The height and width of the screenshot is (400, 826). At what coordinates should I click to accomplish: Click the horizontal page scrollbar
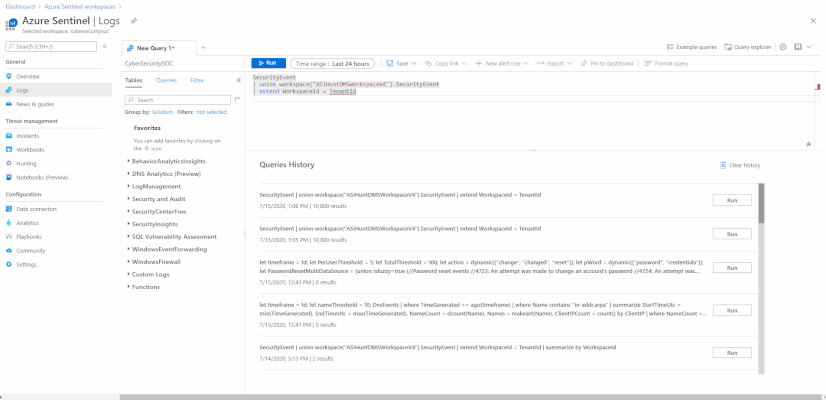pyautogui.click(x=469, y=397)
